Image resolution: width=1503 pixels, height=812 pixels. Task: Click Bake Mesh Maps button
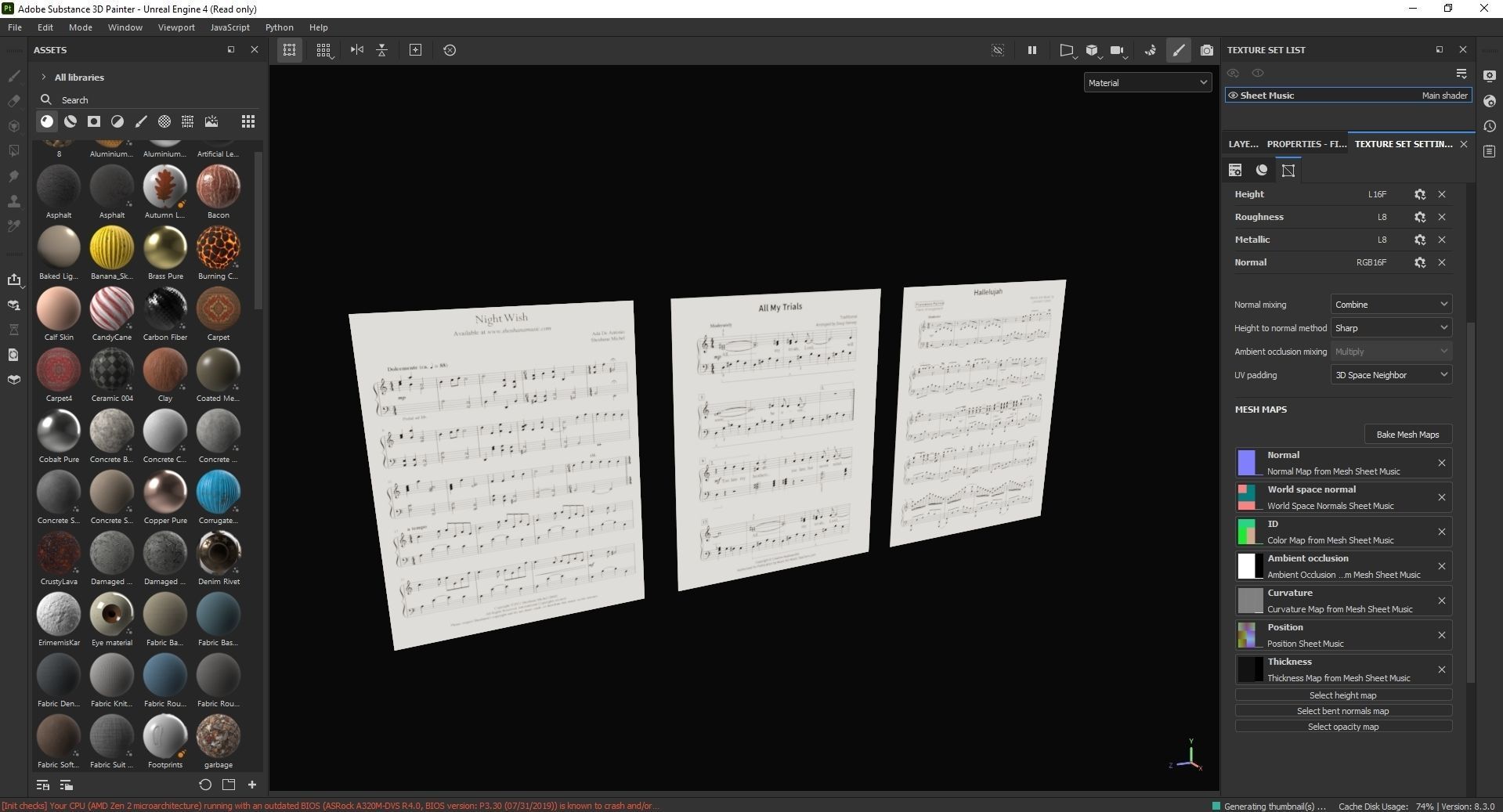point(1407,435)
